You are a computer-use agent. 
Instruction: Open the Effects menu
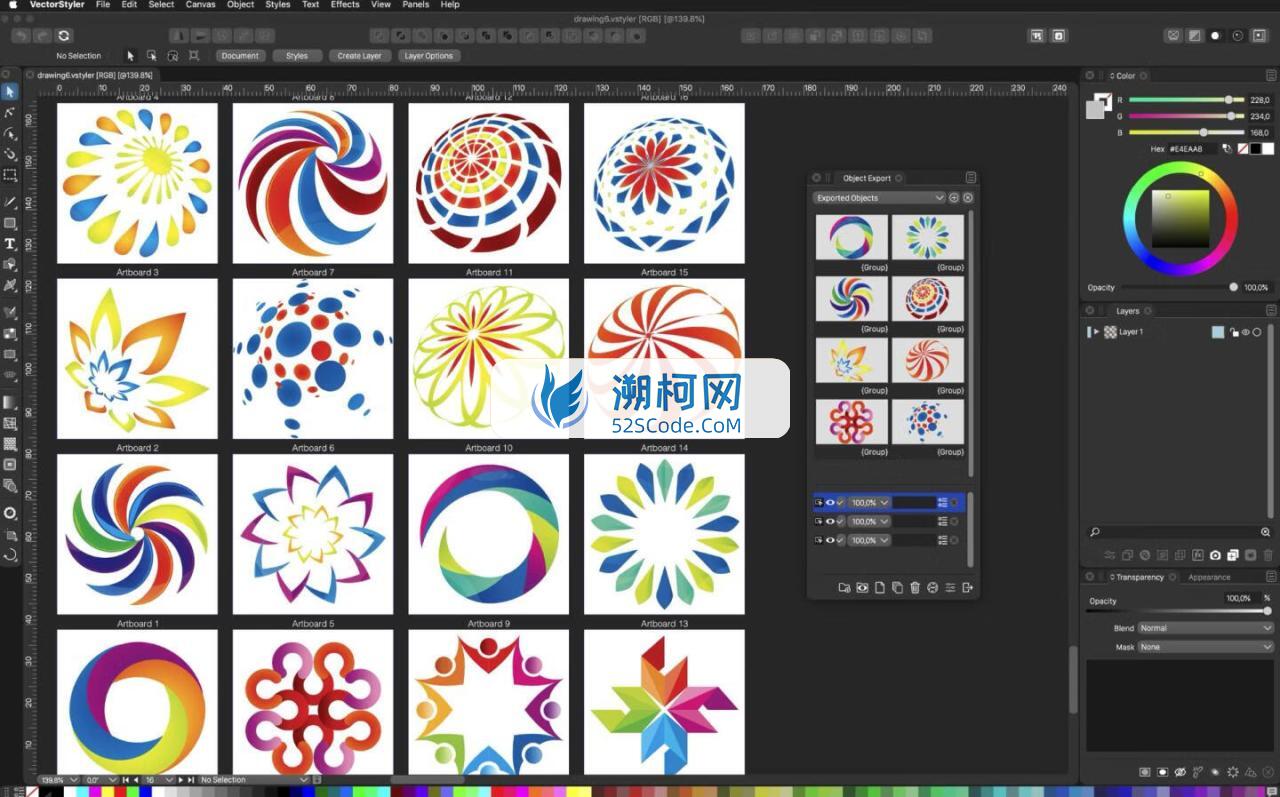(345, 5)
